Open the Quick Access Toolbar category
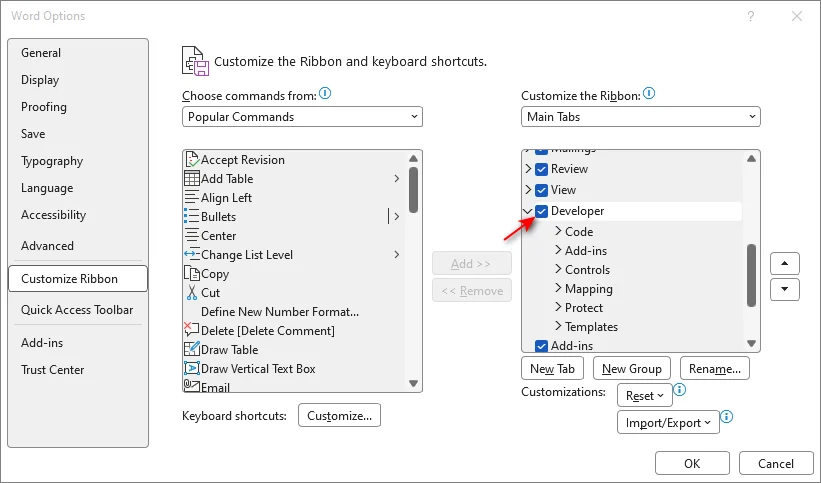821x483 pixels. pyautogui.click(x=77, y=310)
